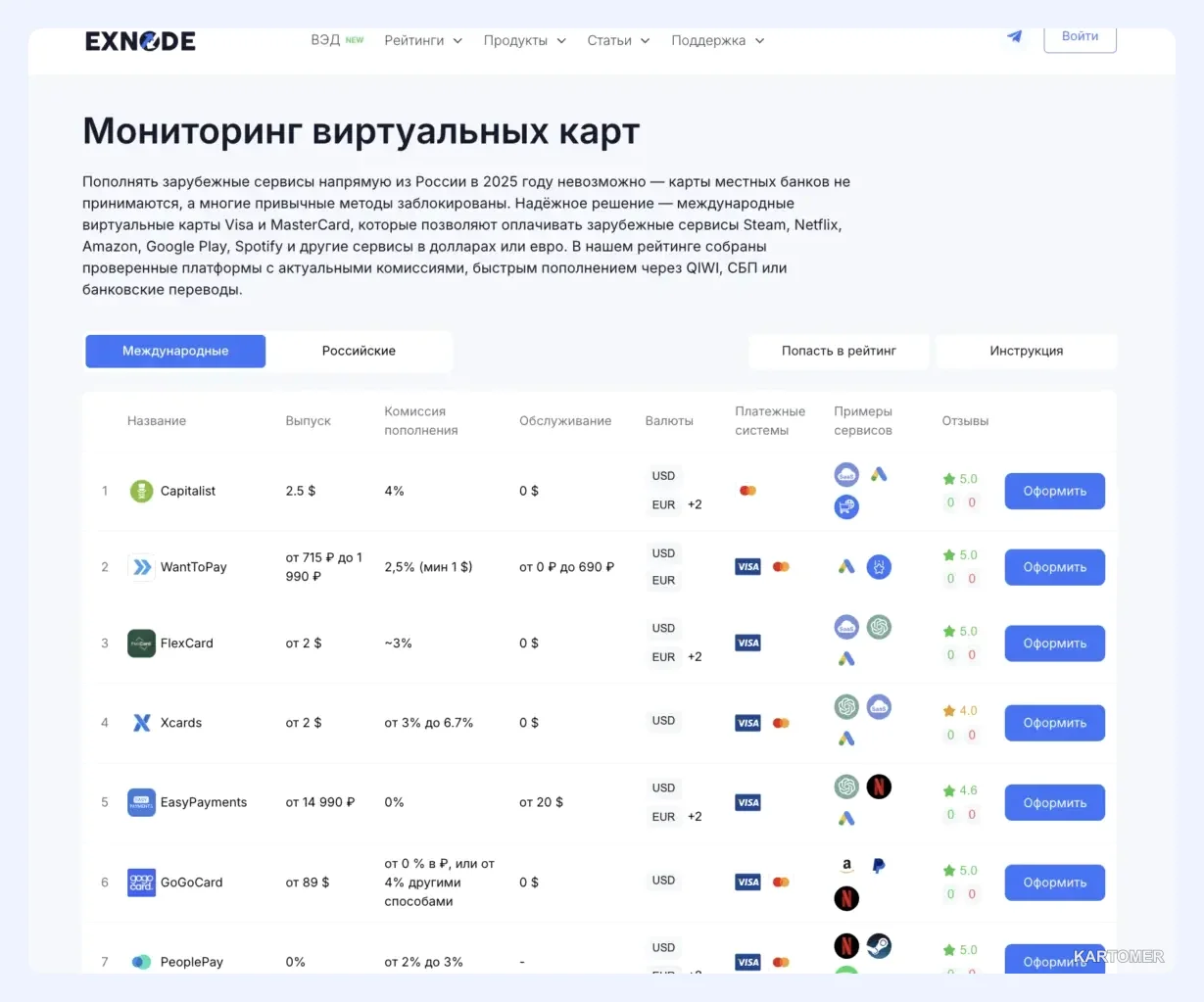
Task: Click the WantToPay name text
Action: (194, 567)
